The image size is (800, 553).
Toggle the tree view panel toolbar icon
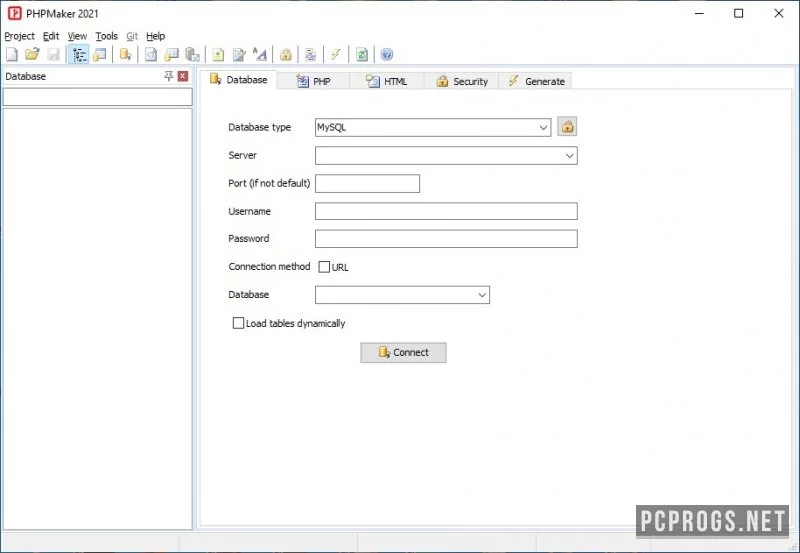click(x=79, y=54)
